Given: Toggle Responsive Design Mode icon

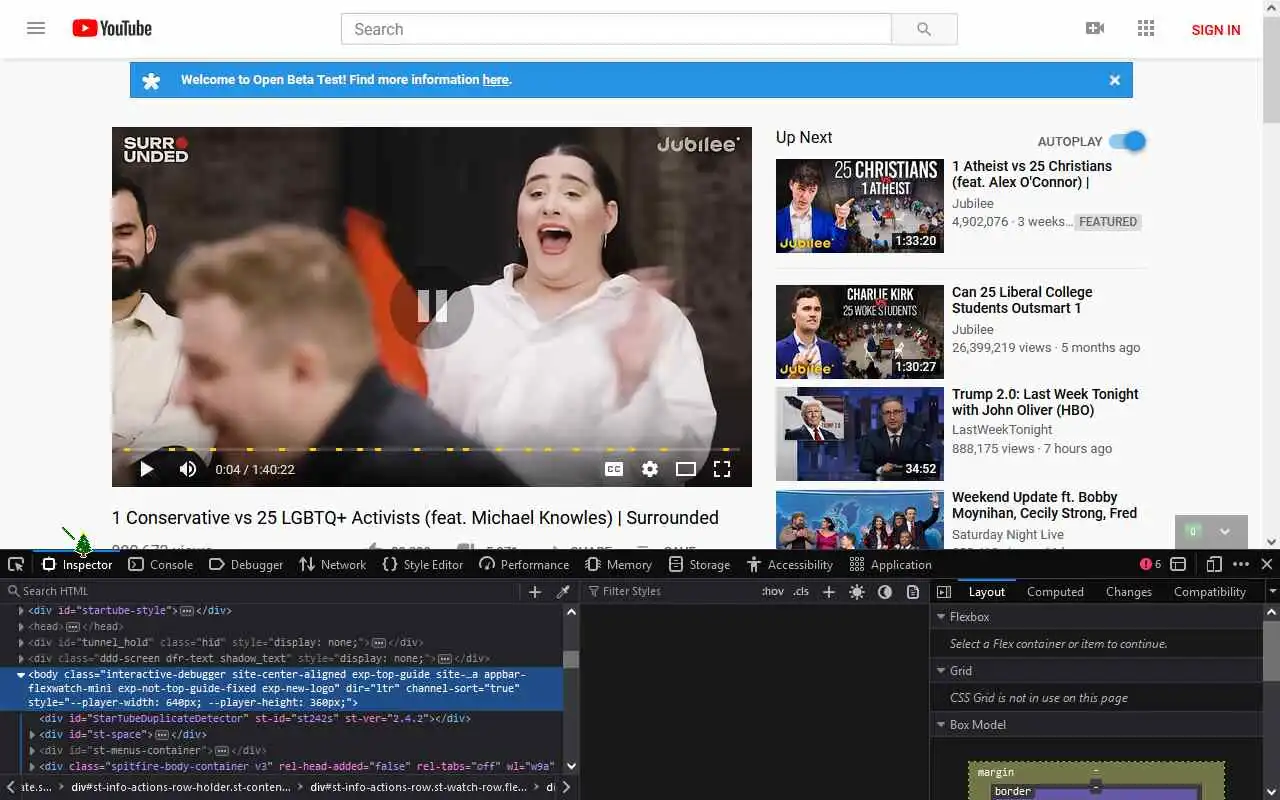Looking at the screenshot, I should tap(1214, 564).
